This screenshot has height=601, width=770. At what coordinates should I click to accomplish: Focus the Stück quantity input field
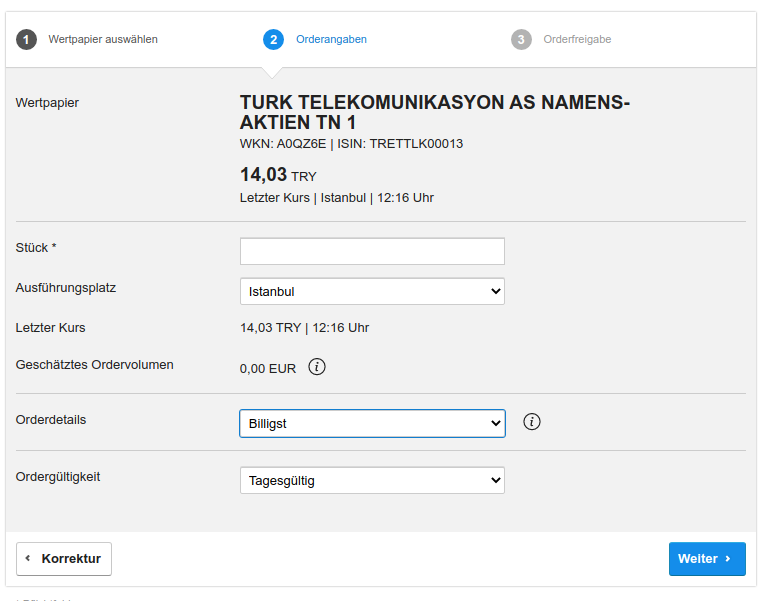(372, 251)
